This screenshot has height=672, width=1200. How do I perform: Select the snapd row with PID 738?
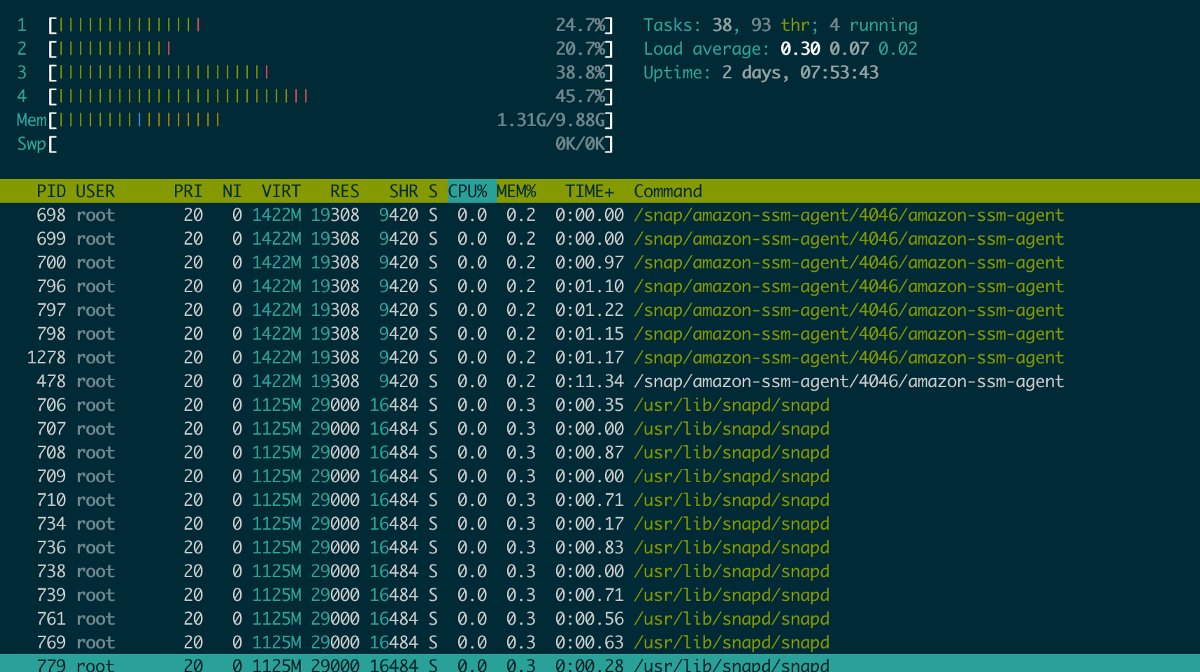coord(600,571)
